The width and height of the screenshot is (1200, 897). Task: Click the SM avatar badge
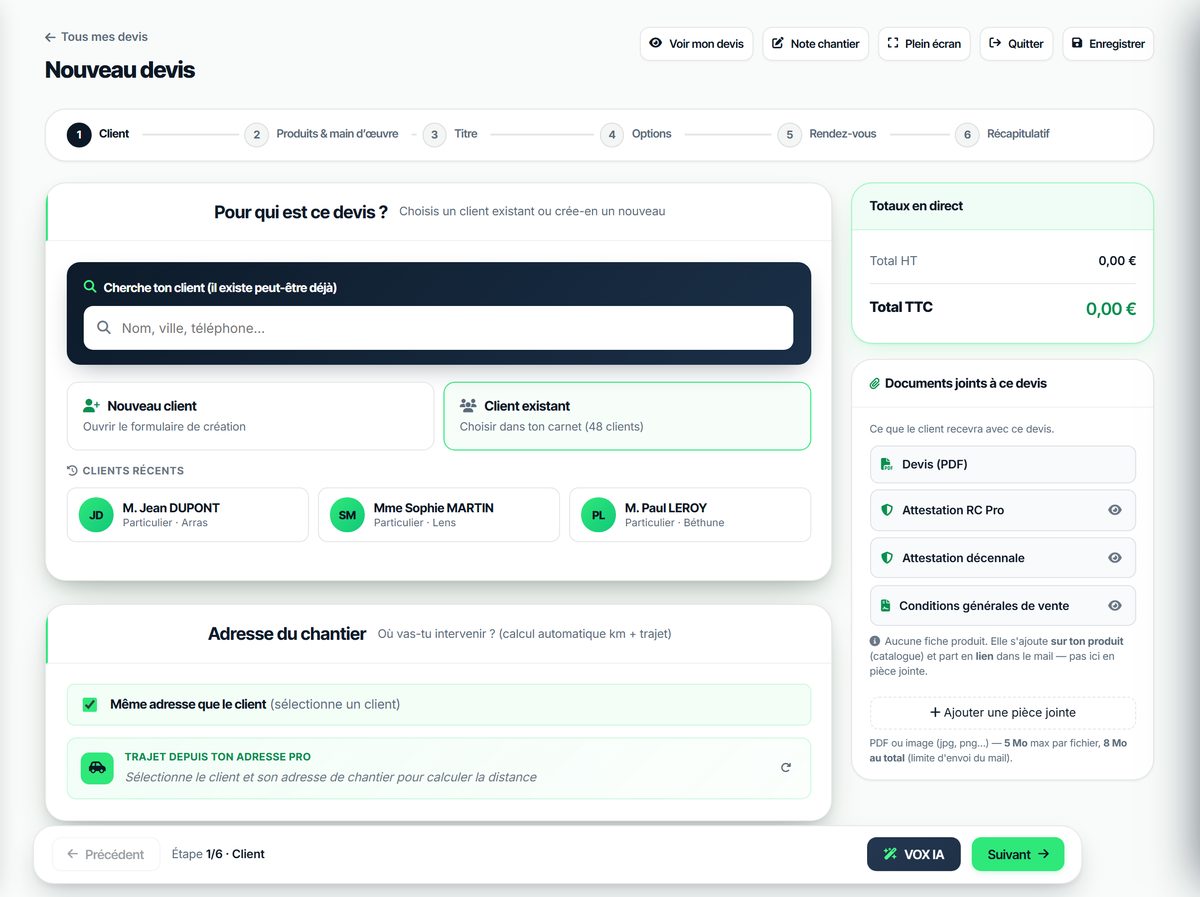(x=347, y=515)
